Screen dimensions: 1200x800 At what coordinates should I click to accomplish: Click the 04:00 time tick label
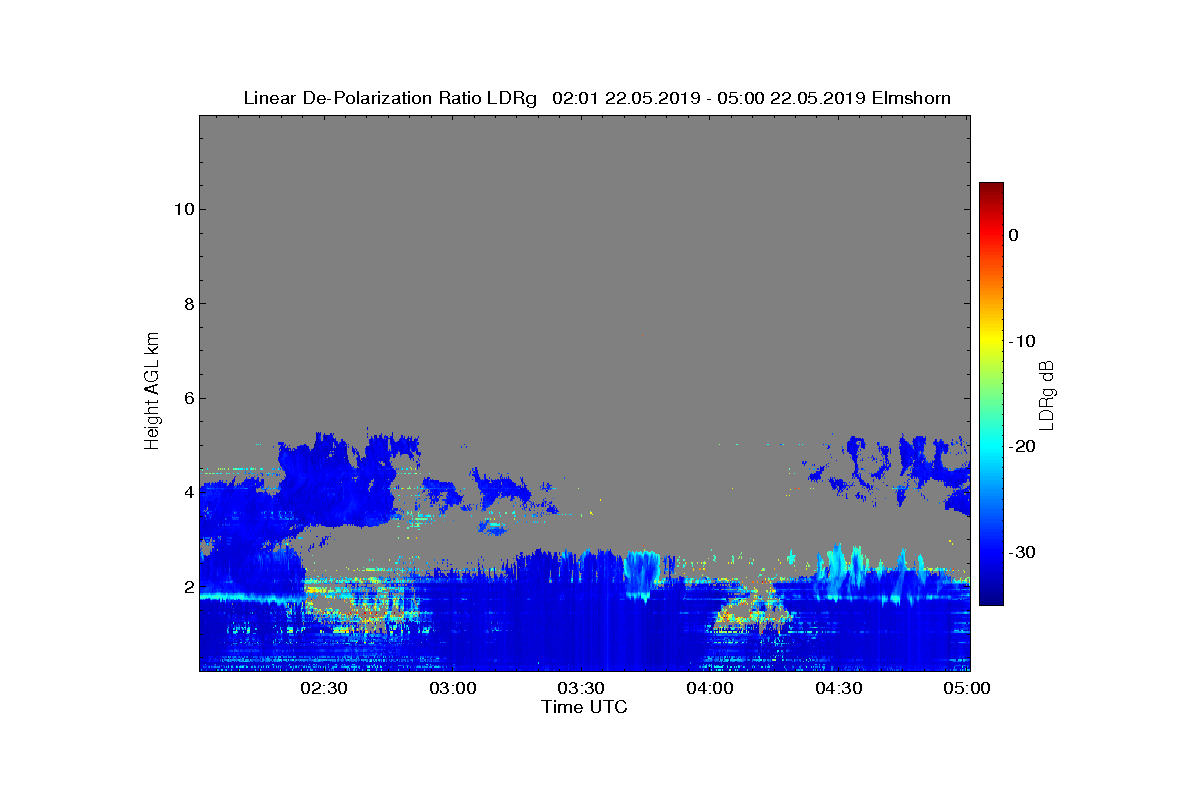click(710, 689)
